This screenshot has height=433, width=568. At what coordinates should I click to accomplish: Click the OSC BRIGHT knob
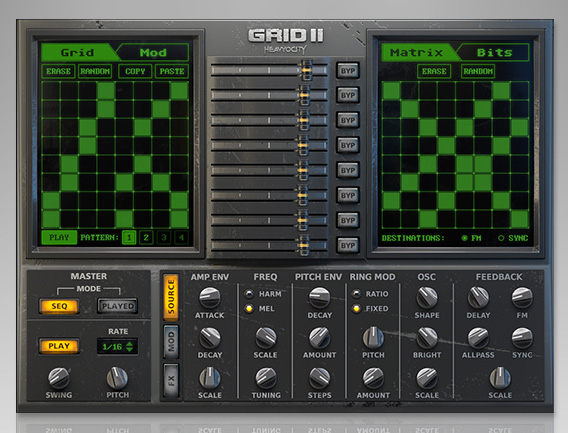pos(427,338)
